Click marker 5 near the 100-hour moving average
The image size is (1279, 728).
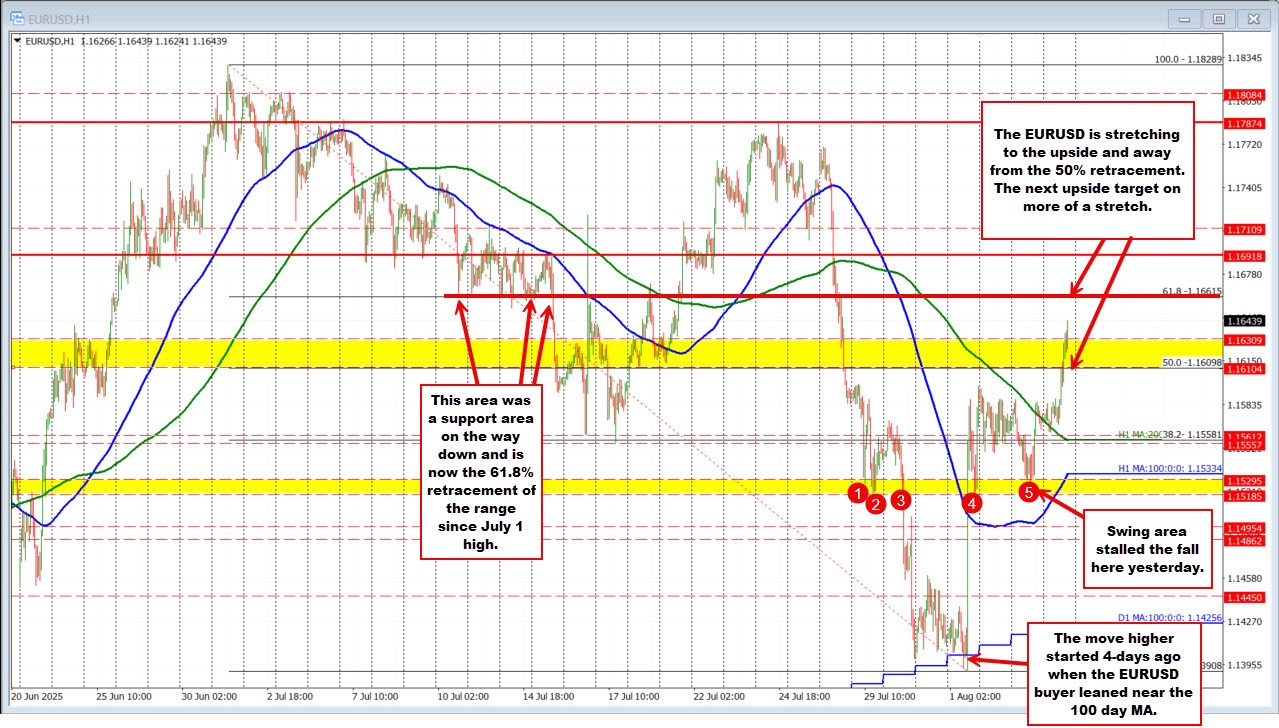[1029, 491]
